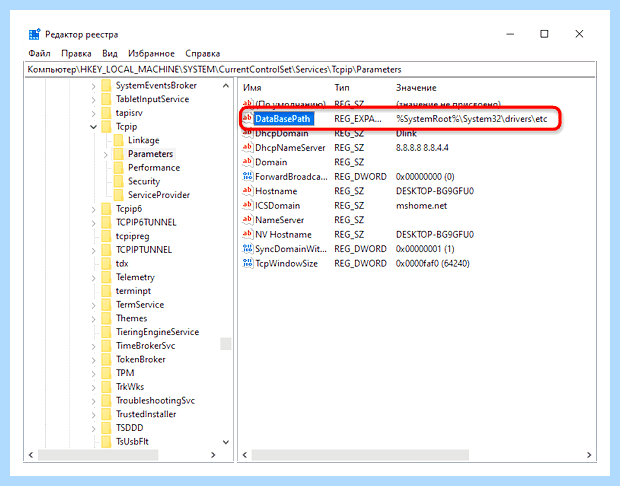The image size is (620, 486).
Task: Click the TSDDD folder icon
Action: coord(106,428)
